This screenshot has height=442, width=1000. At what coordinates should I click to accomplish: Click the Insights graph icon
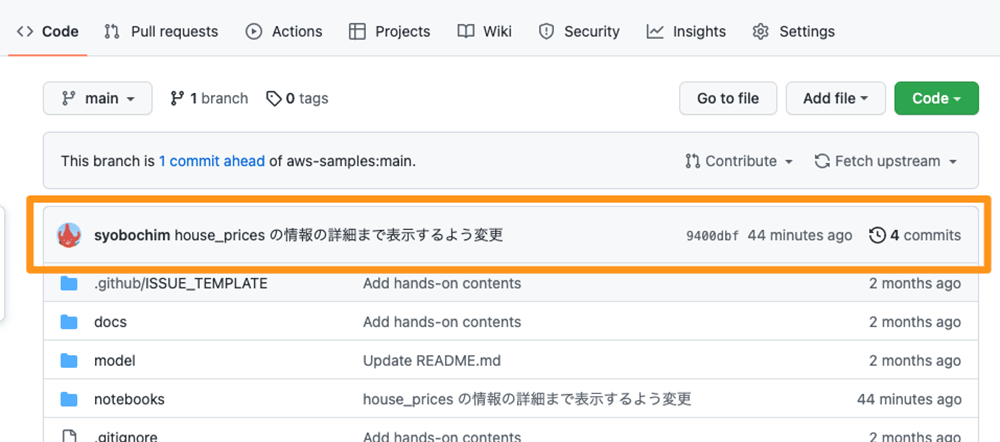(655, 31)
